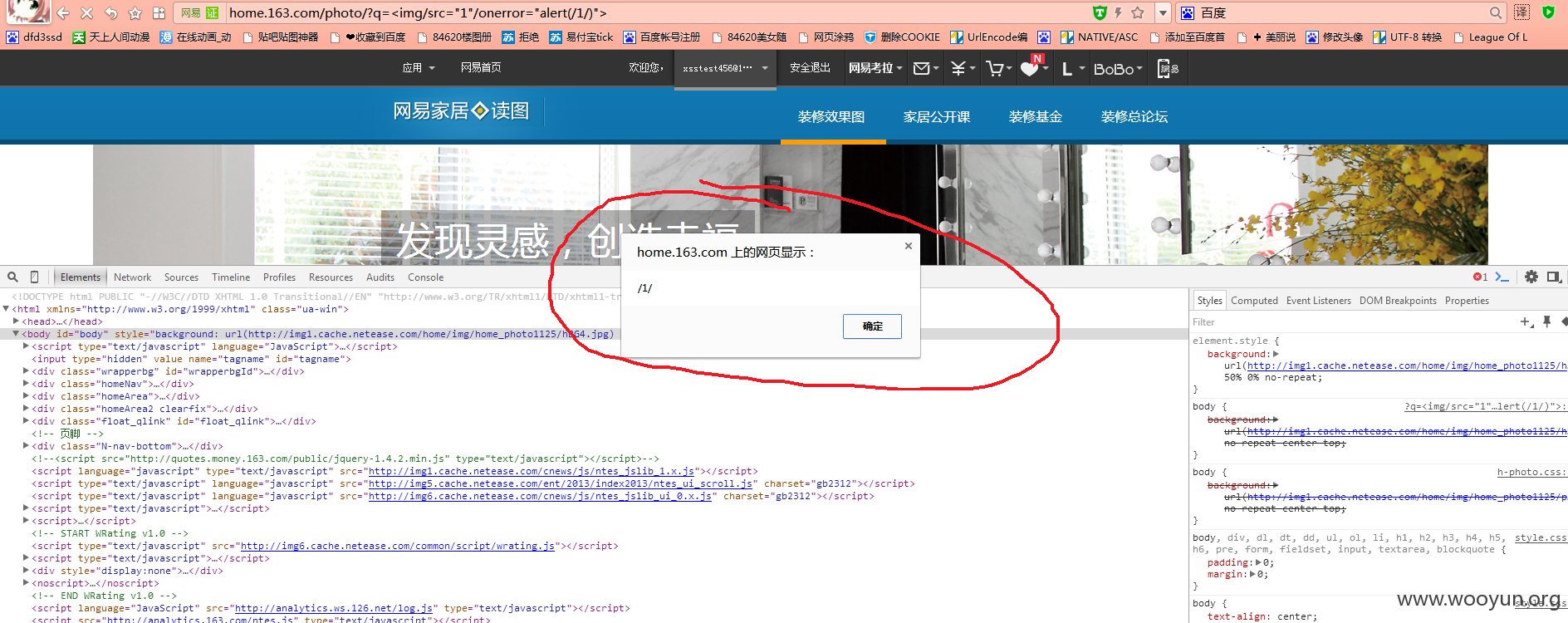Click the 网易家居 读图 logo
Viewport: 1568px width, 623px height.
pos(461,110)
